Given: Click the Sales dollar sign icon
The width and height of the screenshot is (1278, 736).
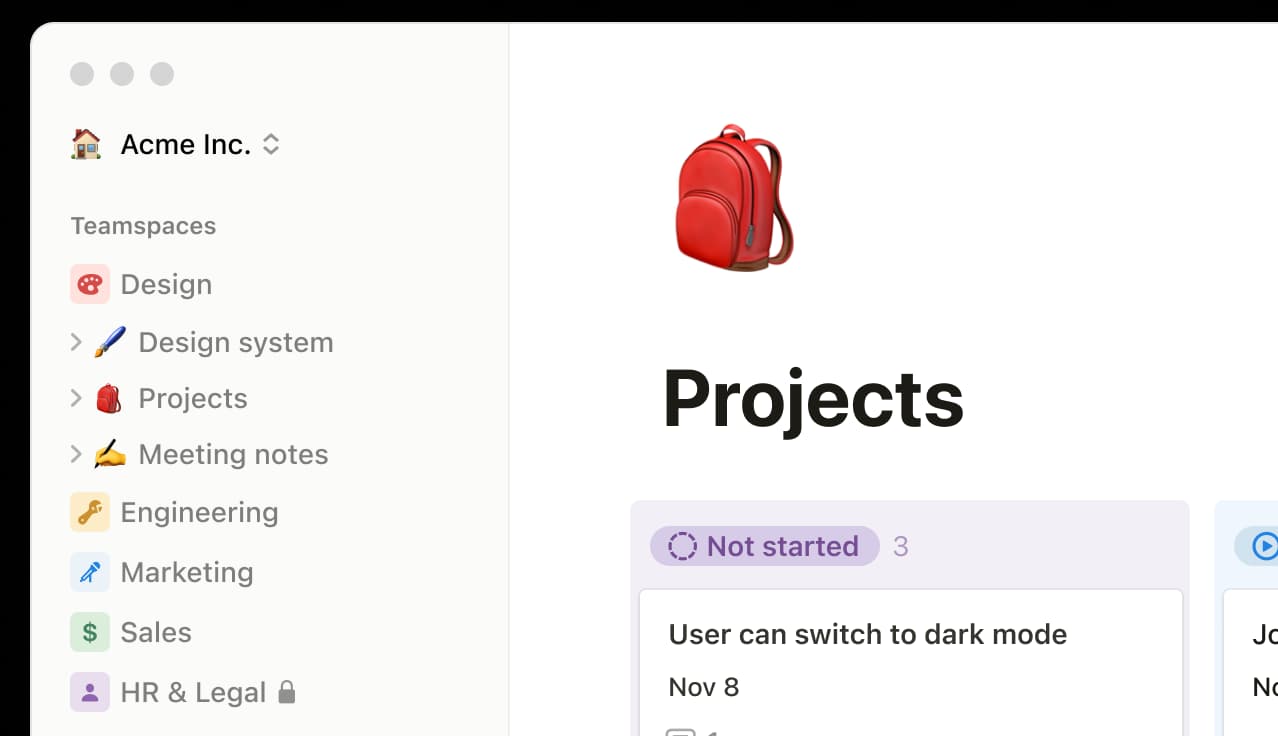Looking at the screenshot, I should (90, 632).
